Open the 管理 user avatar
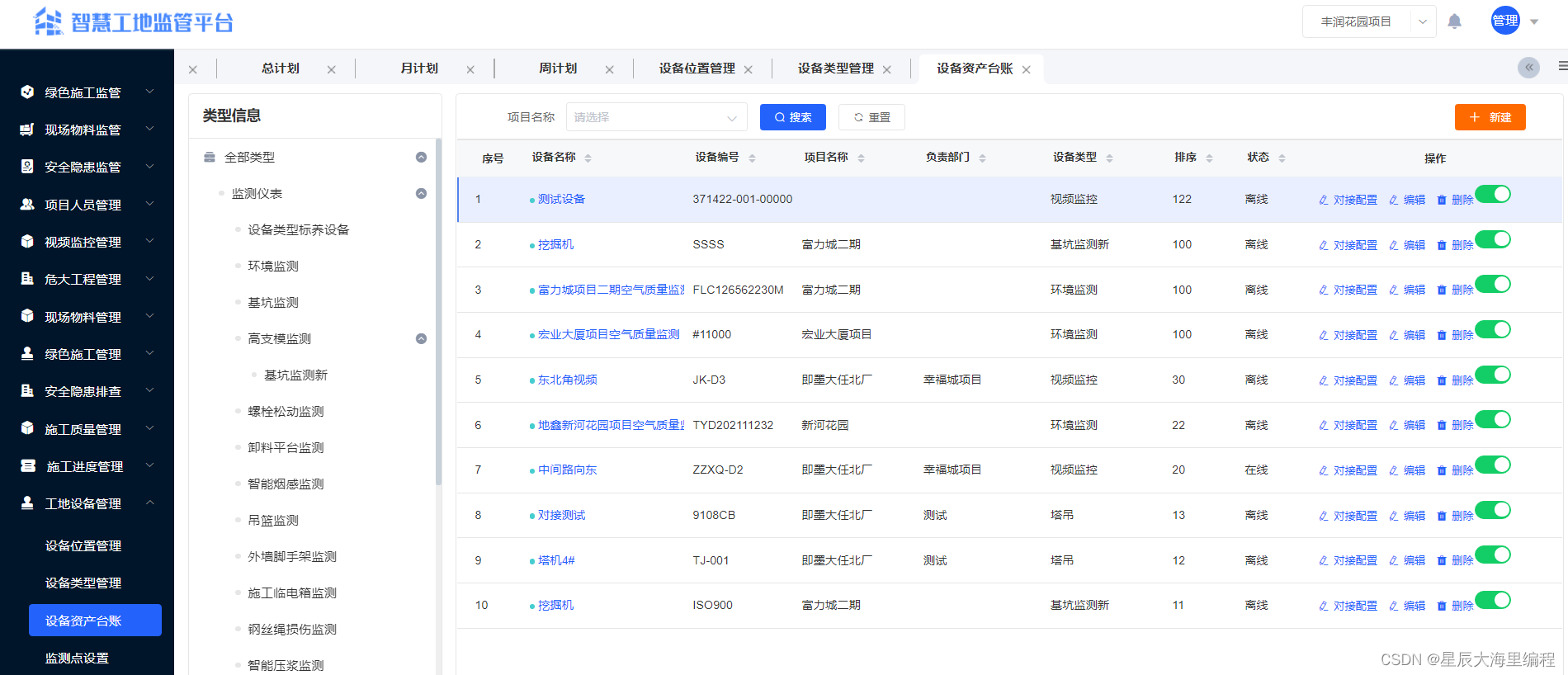 pos(1505,21)
